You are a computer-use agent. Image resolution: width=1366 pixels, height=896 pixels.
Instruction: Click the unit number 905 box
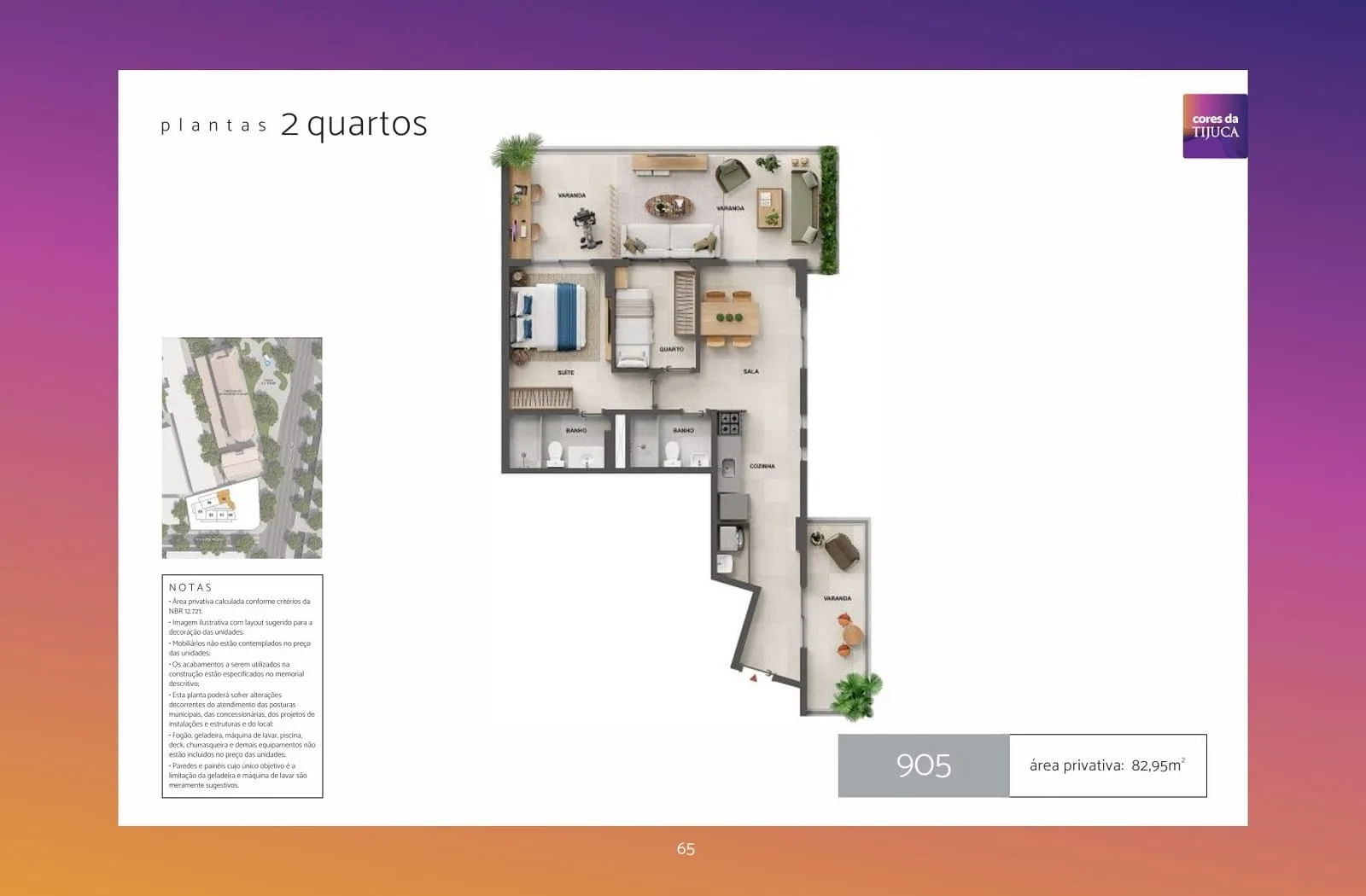(924, 765)
